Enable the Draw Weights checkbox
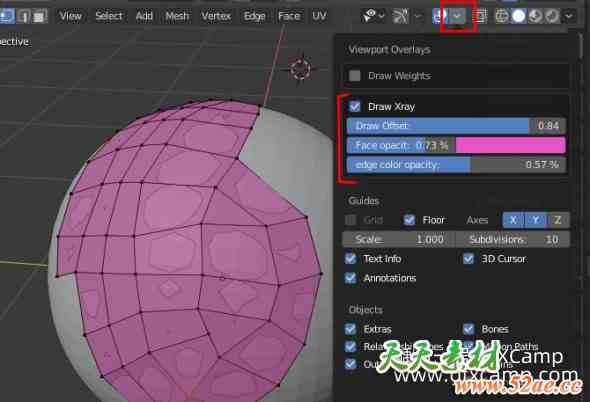Viewport: 590px width, 402px height. [x=354, y=76]
